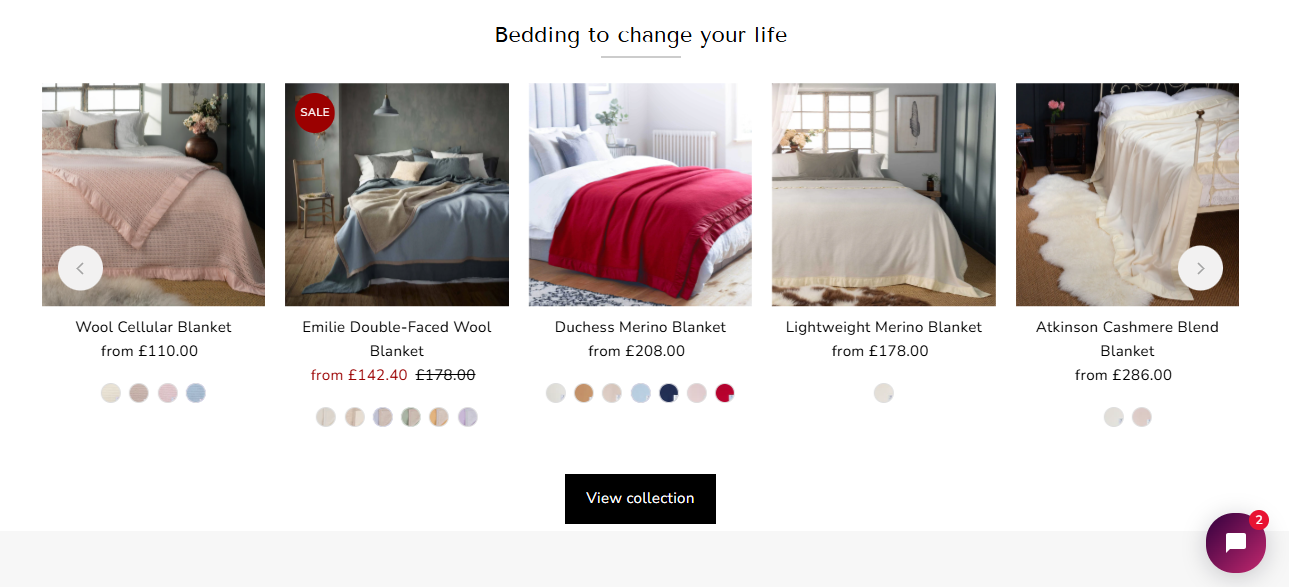Click the next carousel arrow
The width and height of the screenshot is (1289, 587).
(1200, 268)
